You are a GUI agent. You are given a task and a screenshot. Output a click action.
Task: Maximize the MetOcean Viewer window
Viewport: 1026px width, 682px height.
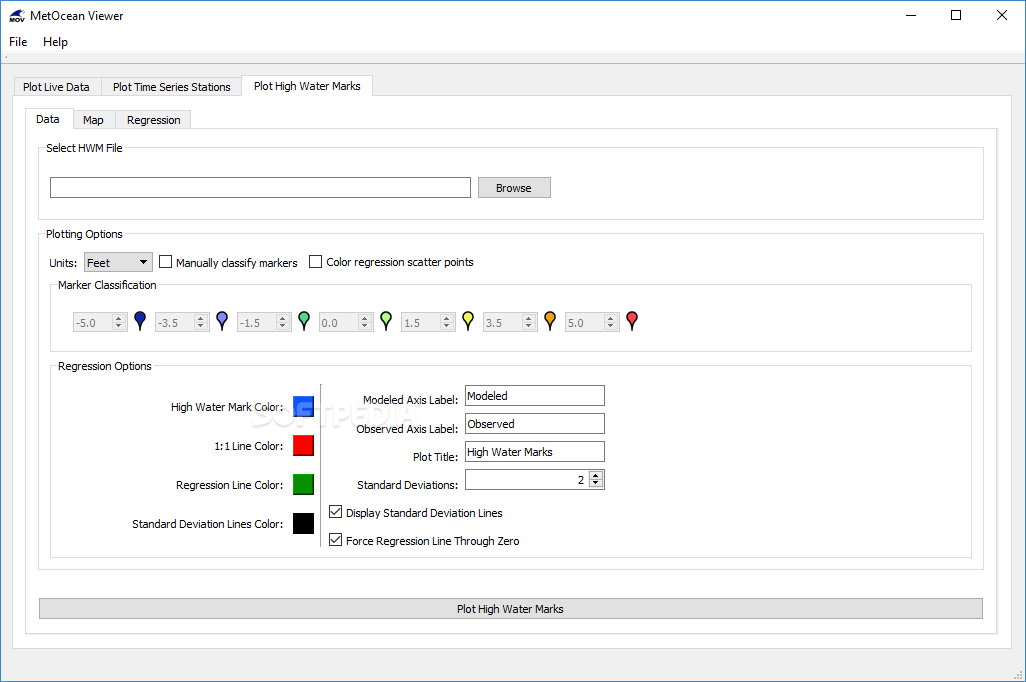click(x=956, y=15)
